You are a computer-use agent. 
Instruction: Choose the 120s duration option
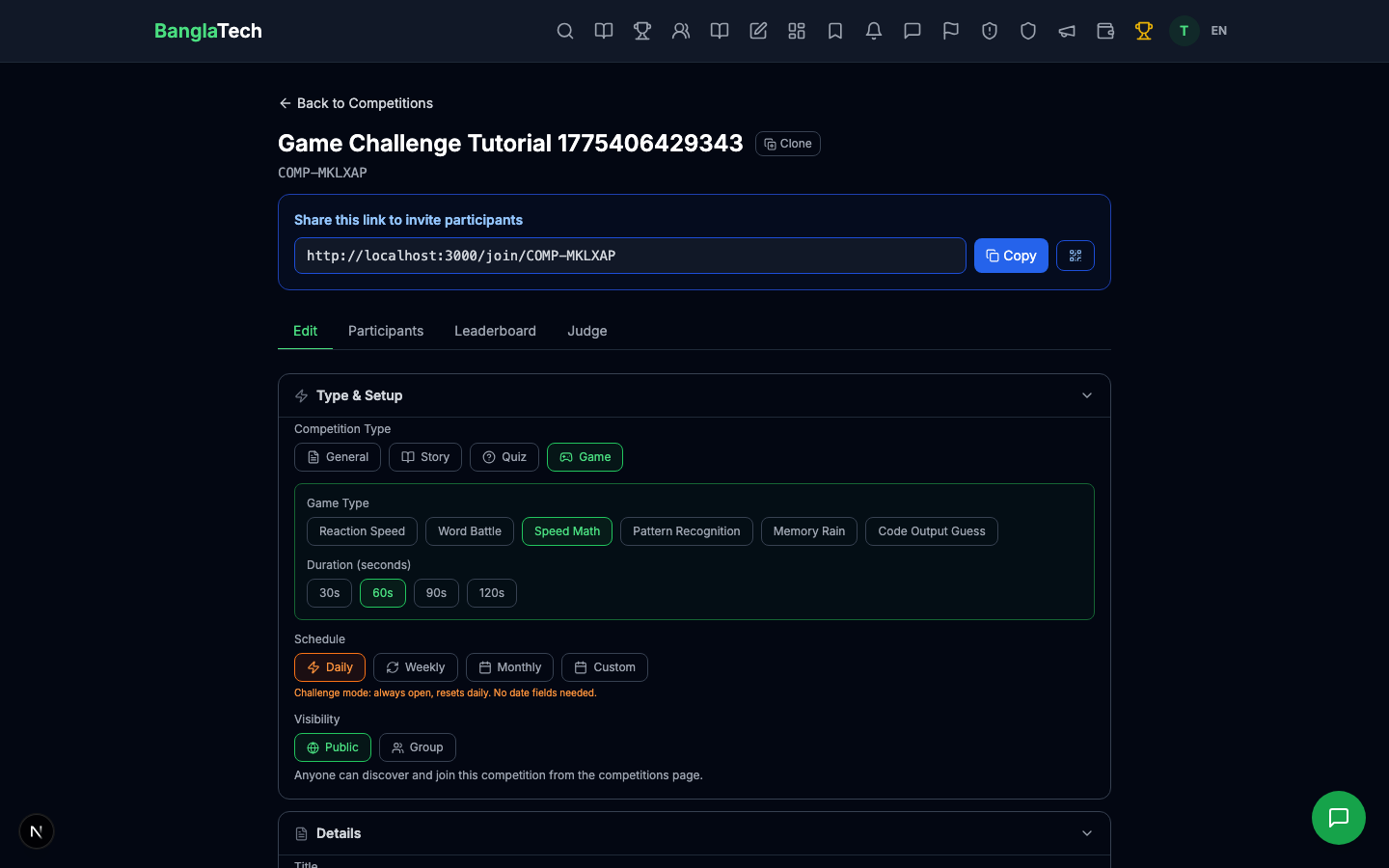(491, 592)
